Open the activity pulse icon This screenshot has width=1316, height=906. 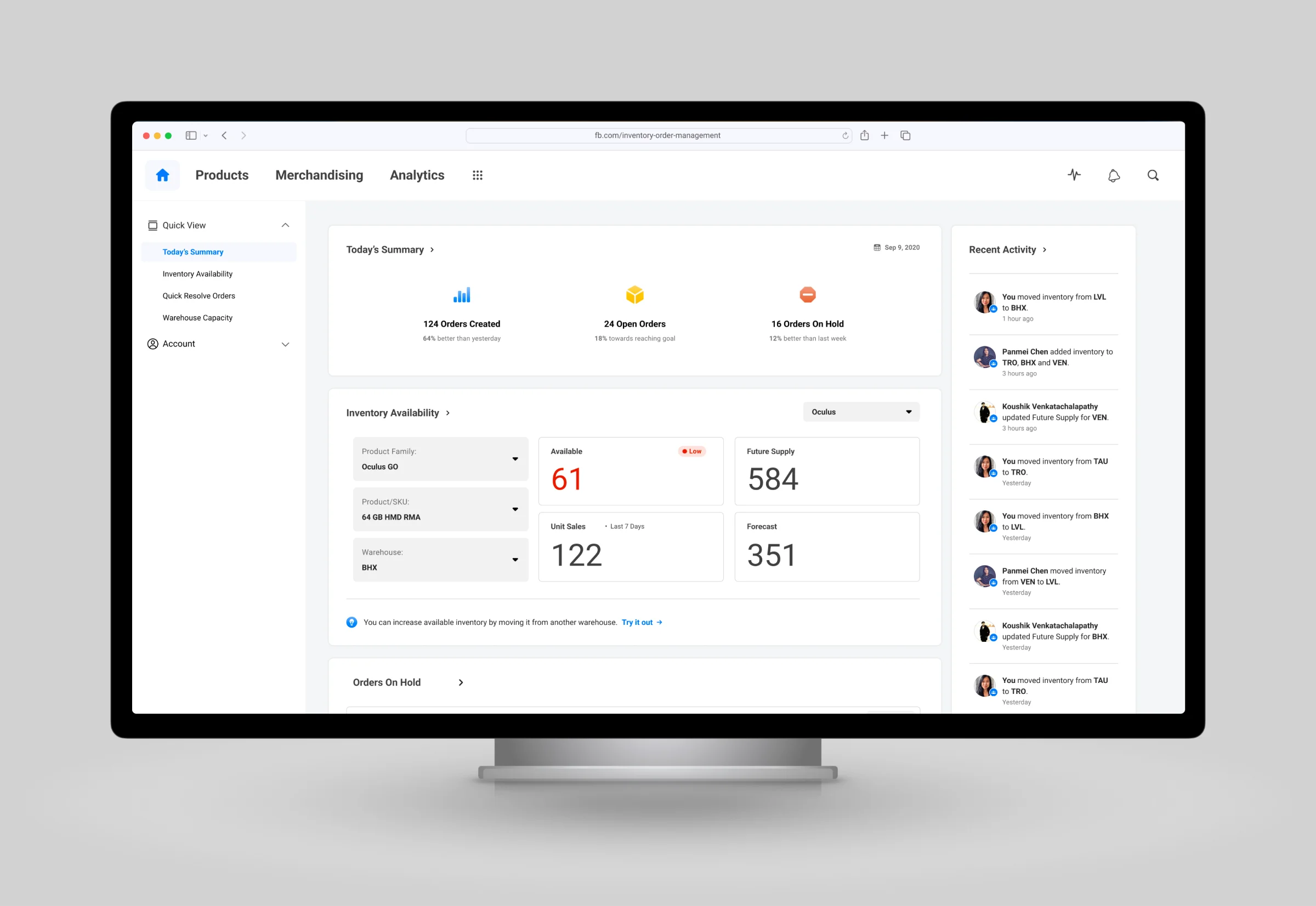1074,175
